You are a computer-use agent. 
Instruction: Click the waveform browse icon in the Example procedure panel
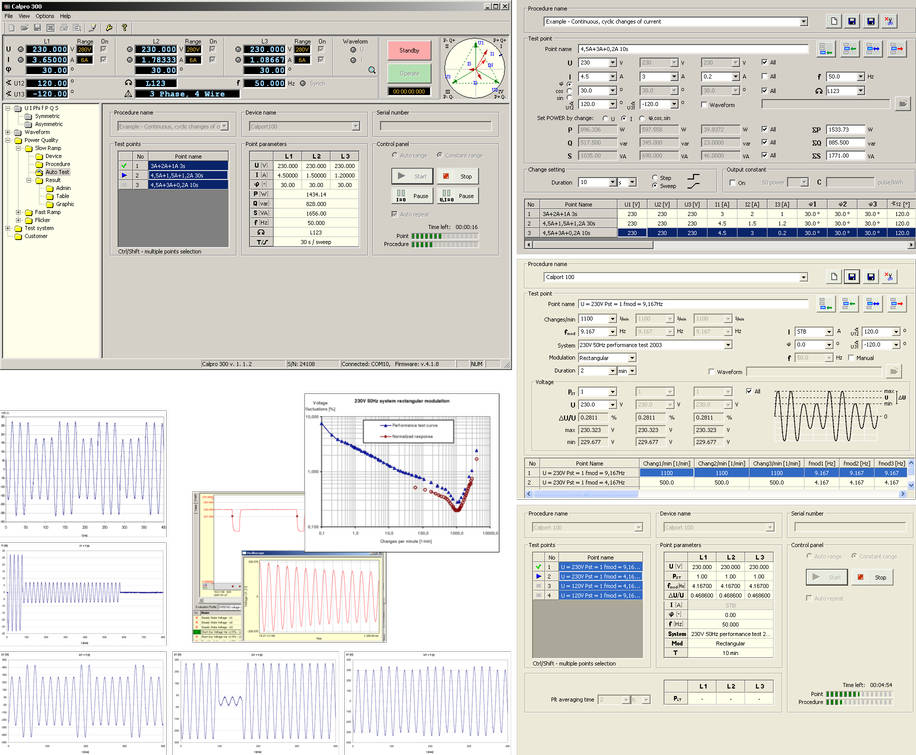(903, 104)
